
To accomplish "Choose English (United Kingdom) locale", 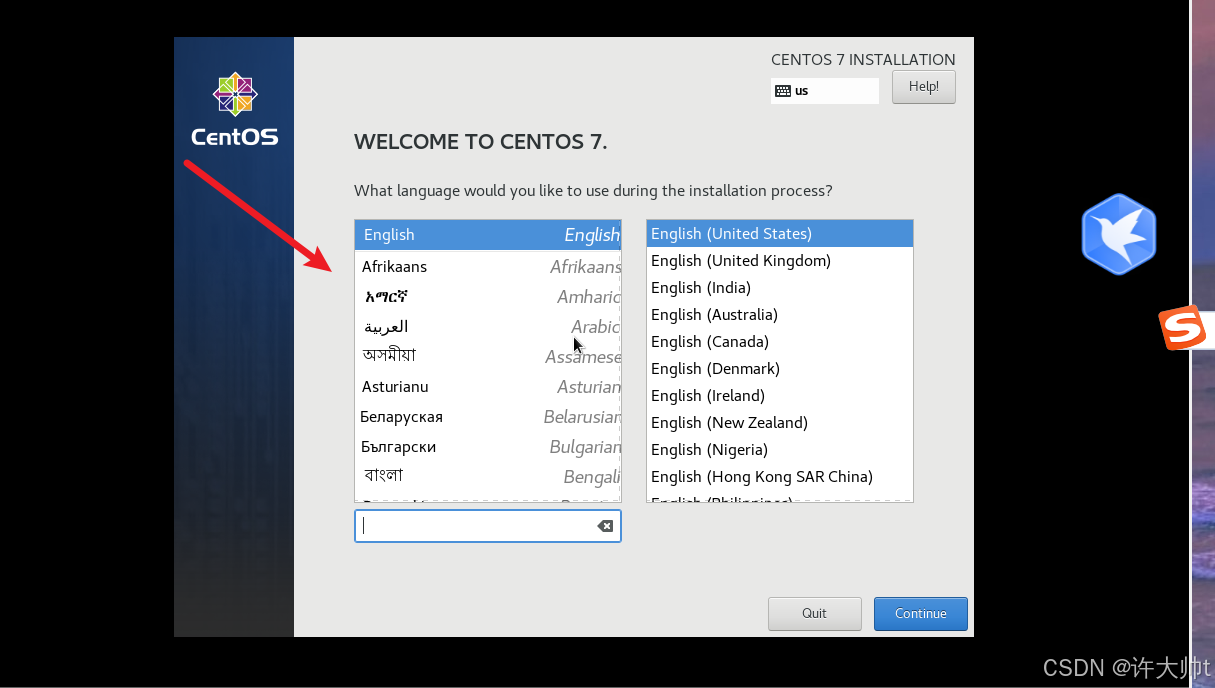I will point(780,261).
